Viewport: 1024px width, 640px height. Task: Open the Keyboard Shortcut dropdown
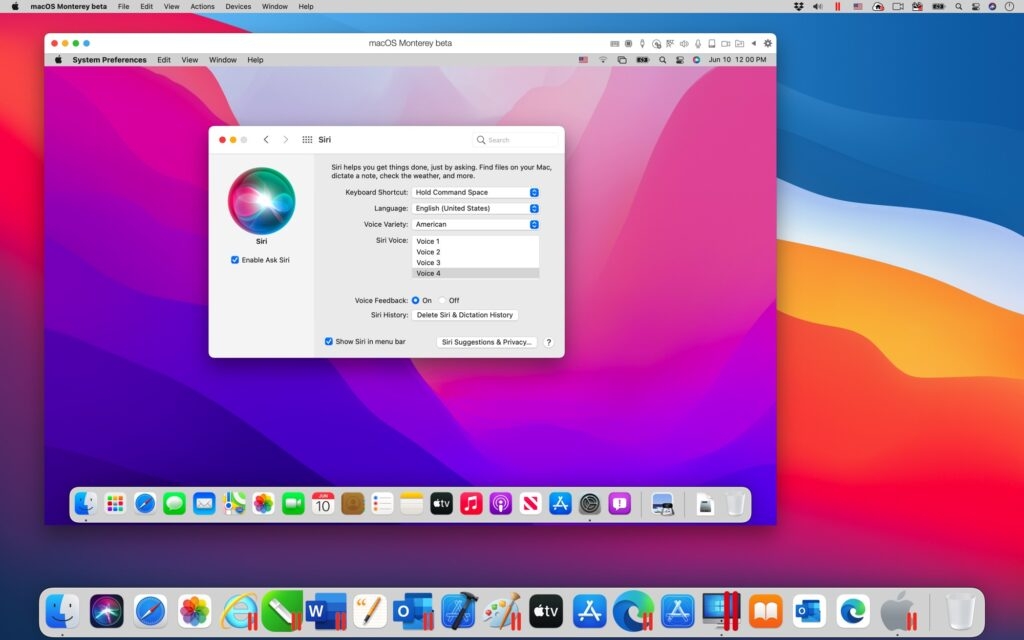pos(476,191)
